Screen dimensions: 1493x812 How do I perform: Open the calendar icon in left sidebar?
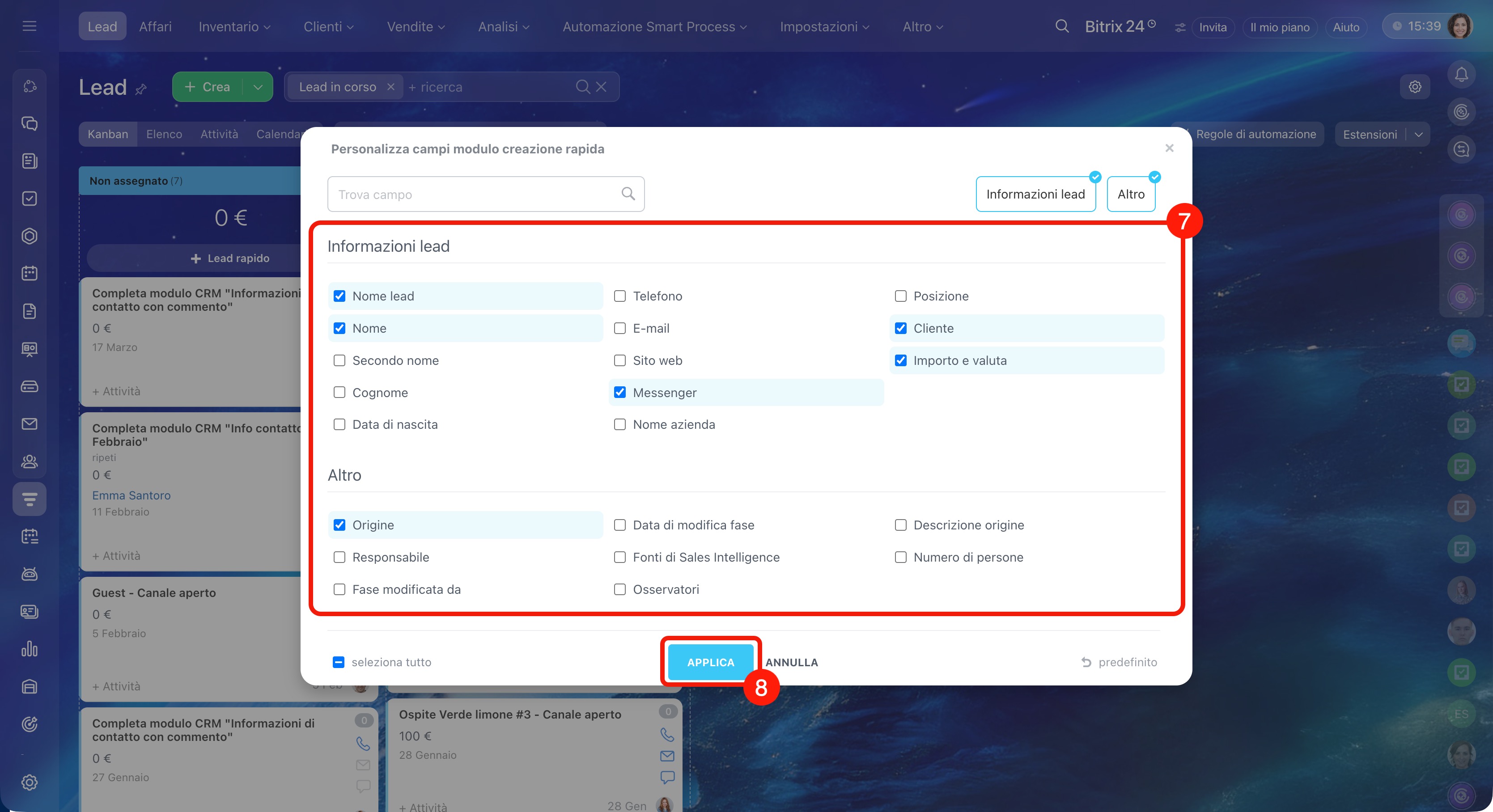click(x=30, y=273)
